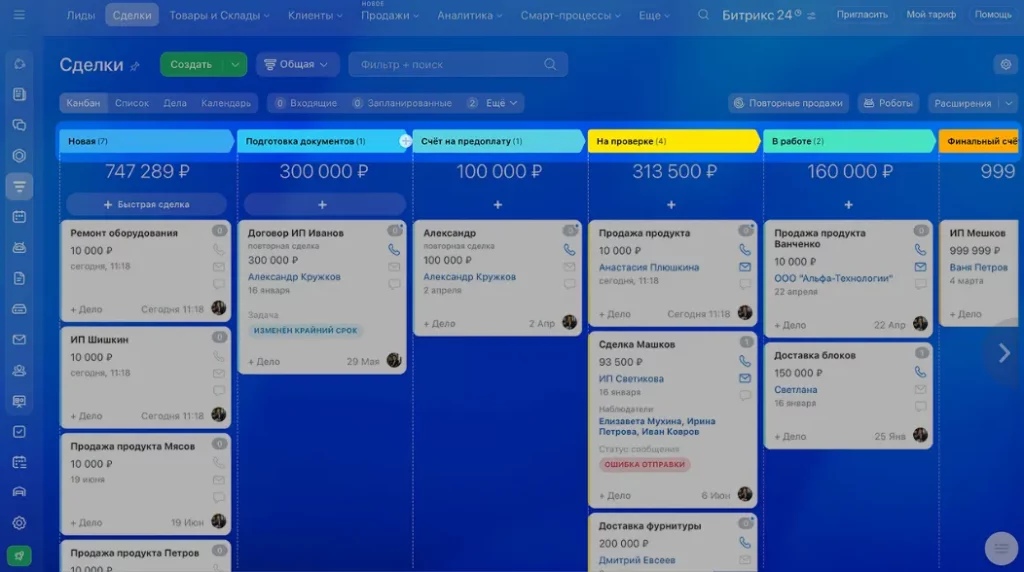This screenshot has height=572, width=1024.
Task: Open the search magnifier icon in top bar
Action: pos(703,14)
